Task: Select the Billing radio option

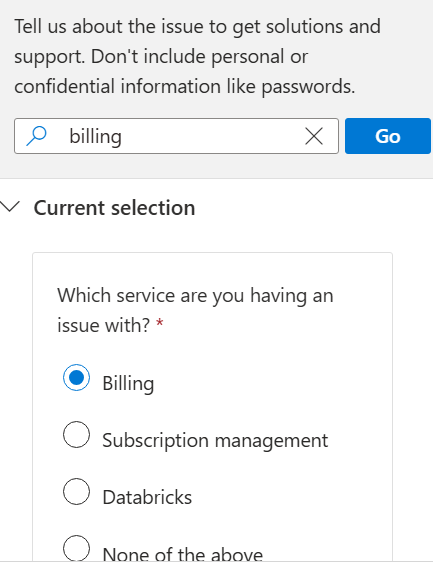Action: 76,377
